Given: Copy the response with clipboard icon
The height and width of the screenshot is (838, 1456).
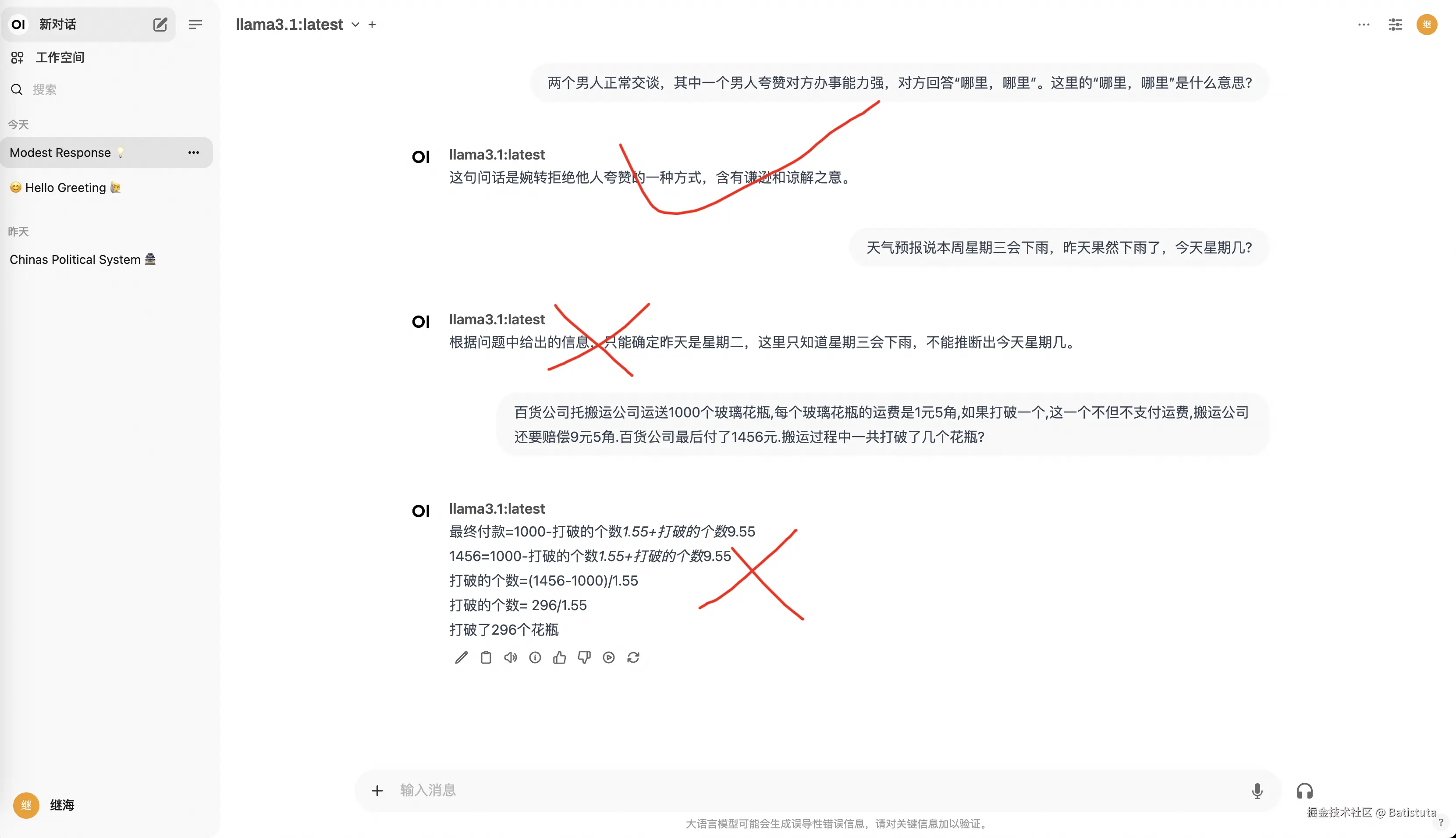Looking at the screenshot, I should pyautogui.click(x=486, y=657).
